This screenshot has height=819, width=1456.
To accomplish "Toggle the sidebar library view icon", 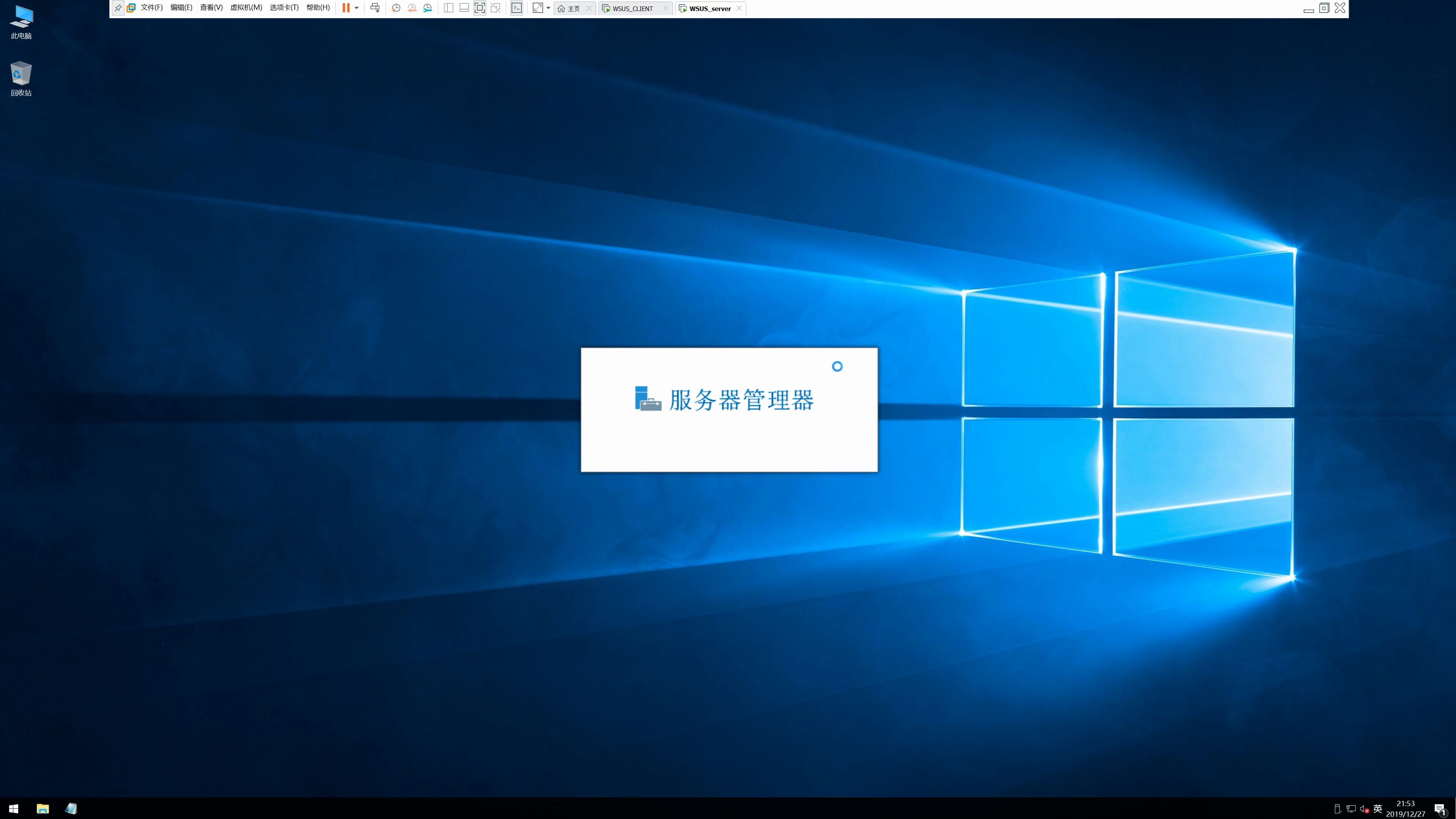I will click(448, 8).
